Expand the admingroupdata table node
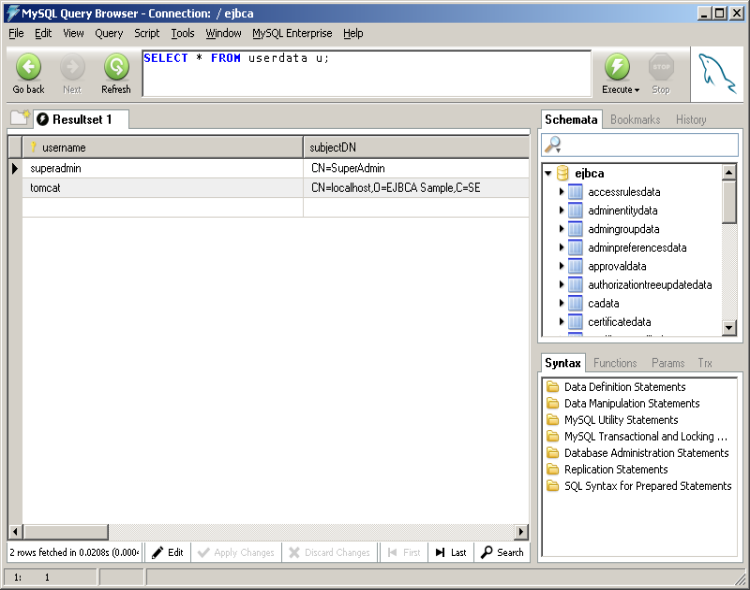750x590 pixels. point(562,229)
